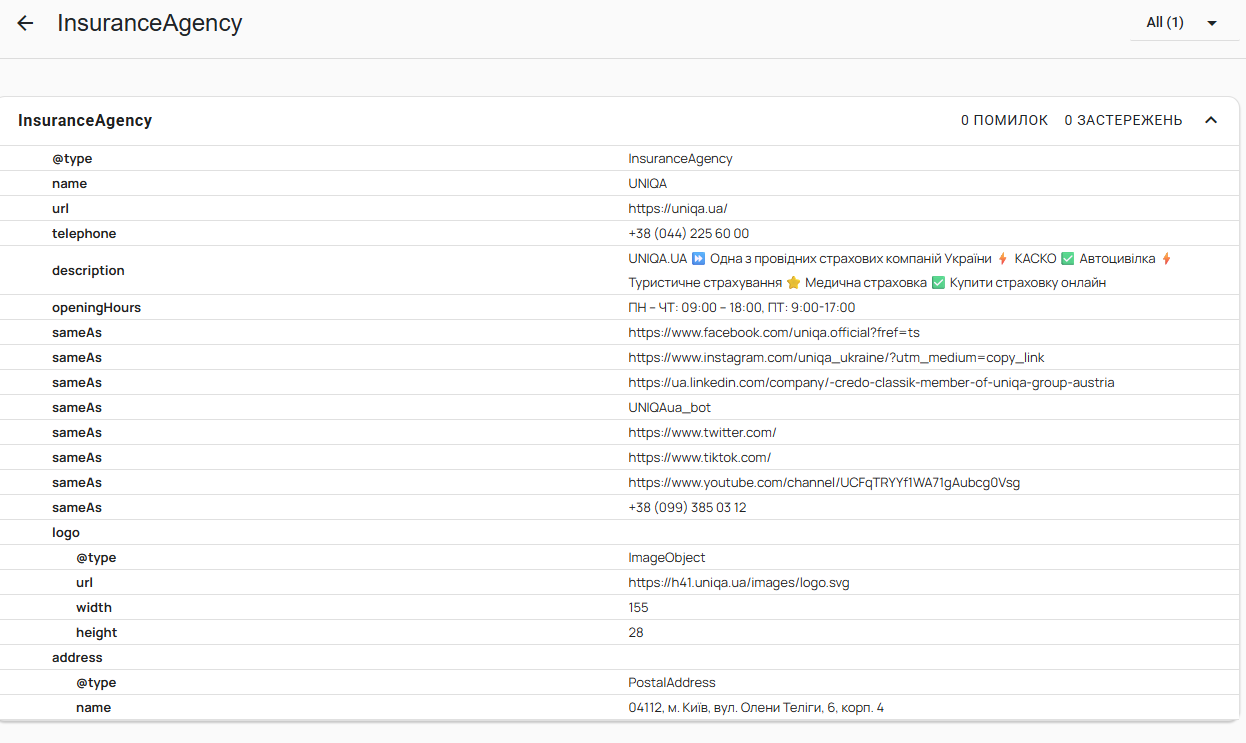
Task: Click the 0 ЗАСТЕРЕЖЕНЬ counter
Action: [x=1123, y=120]
